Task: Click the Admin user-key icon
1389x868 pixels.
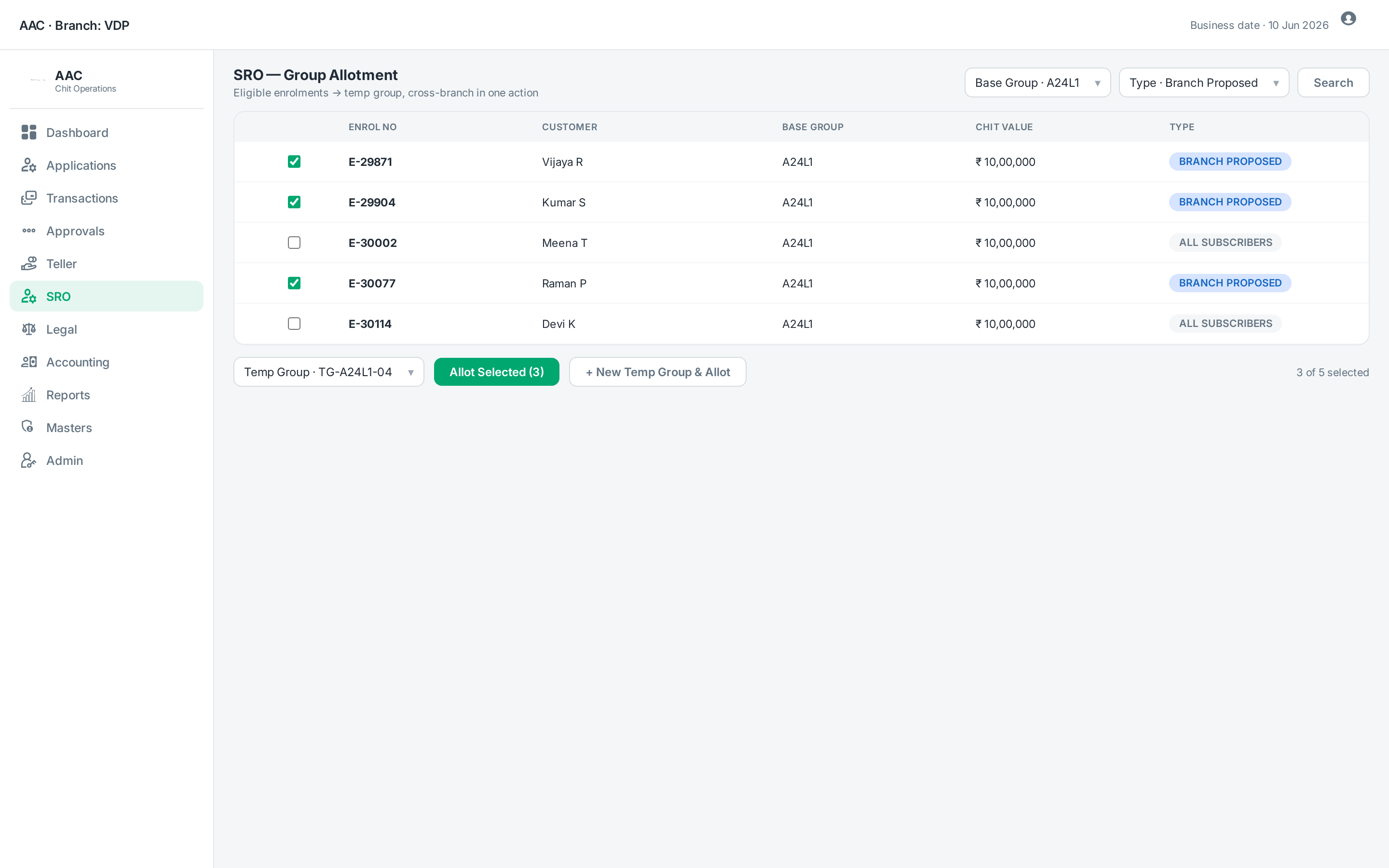Action: [29, 460]
